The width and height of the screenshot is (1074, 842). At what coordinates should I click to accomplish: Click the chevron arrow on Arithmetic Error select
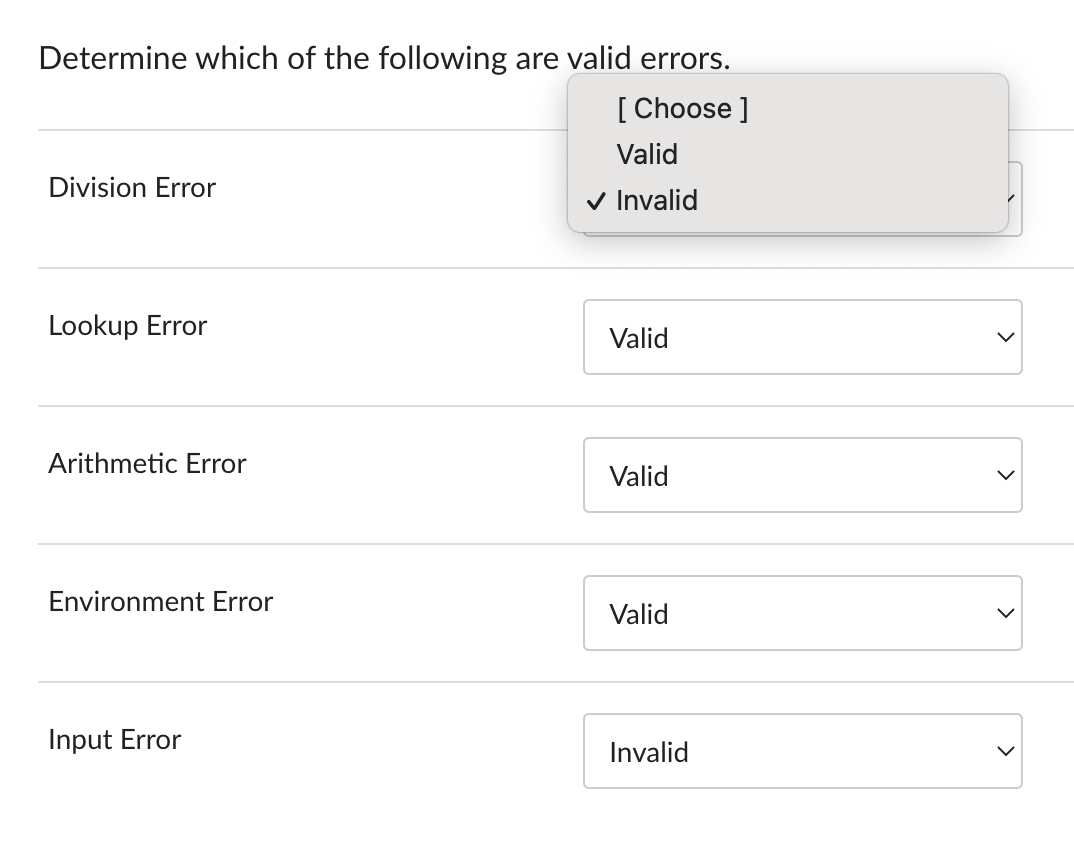click(x=1005, y=475)
